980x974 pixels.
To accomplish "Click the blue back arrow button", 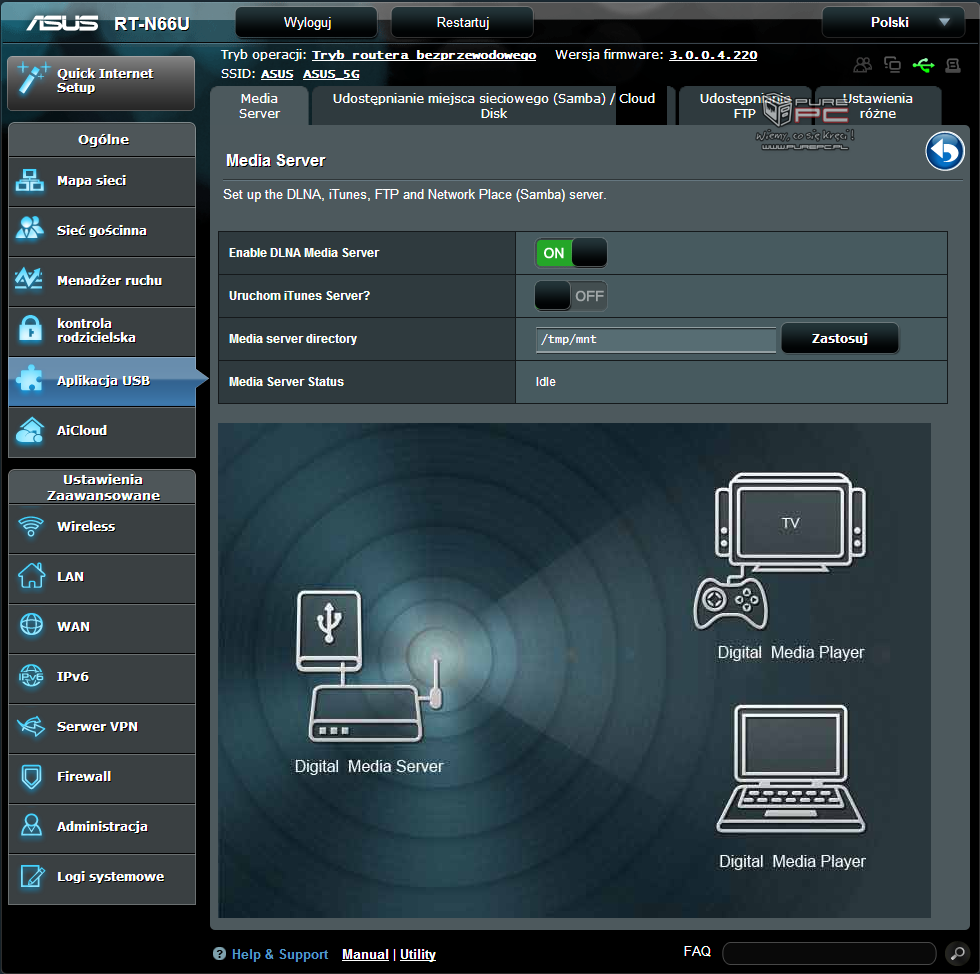I will point(944,151).
